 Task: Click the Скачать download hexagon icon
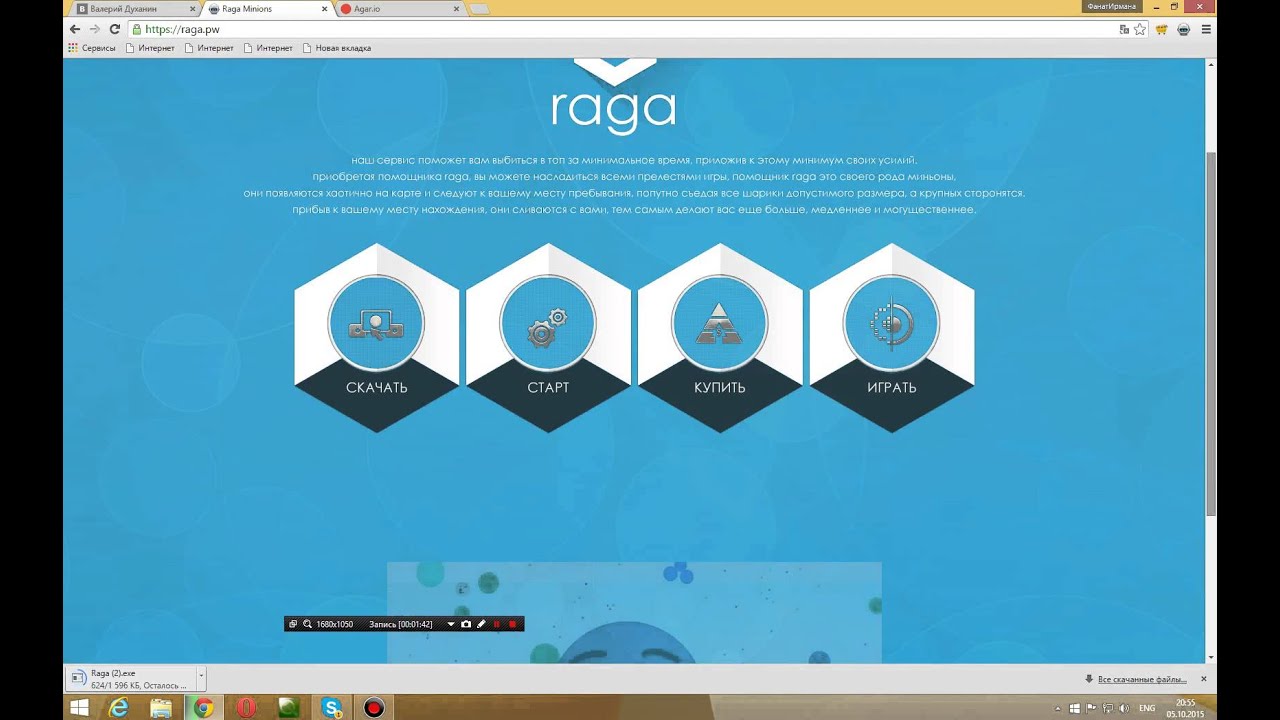coord(376,337)
